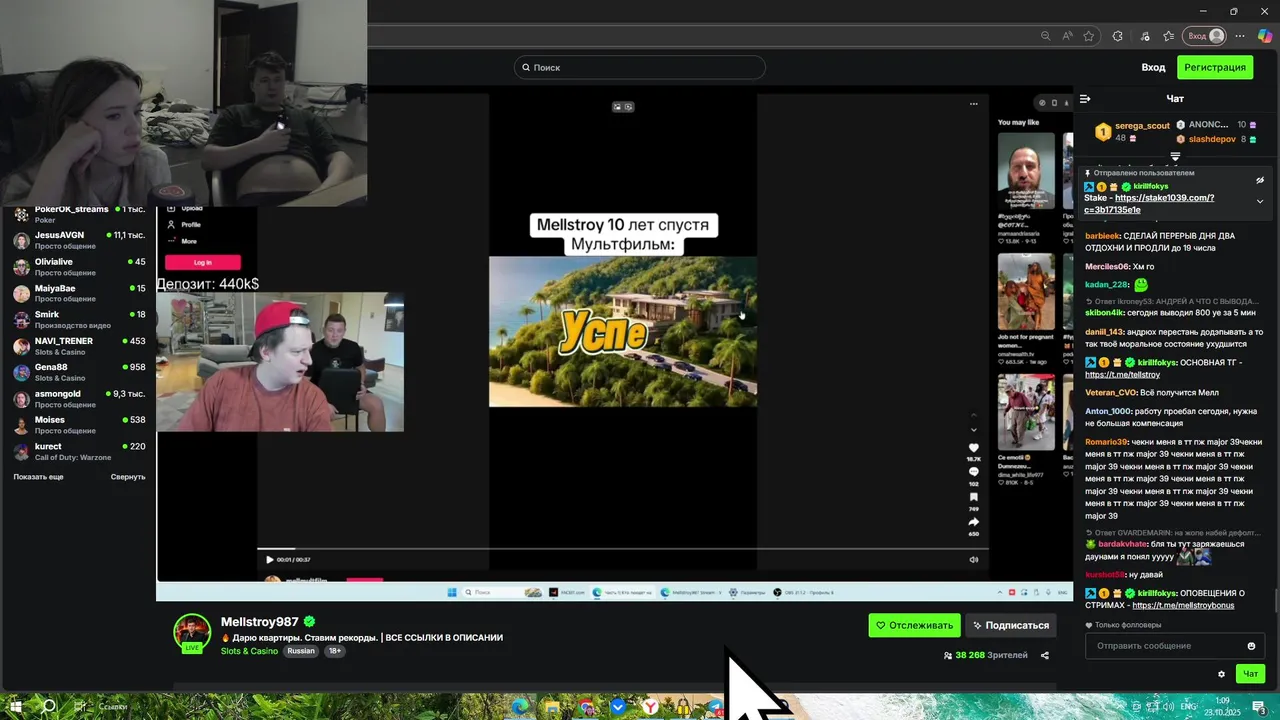Click the like heart in streamed TikTok
This screenshot has width=1280, height=720.
pyautogui.click(x=974, y=448)
